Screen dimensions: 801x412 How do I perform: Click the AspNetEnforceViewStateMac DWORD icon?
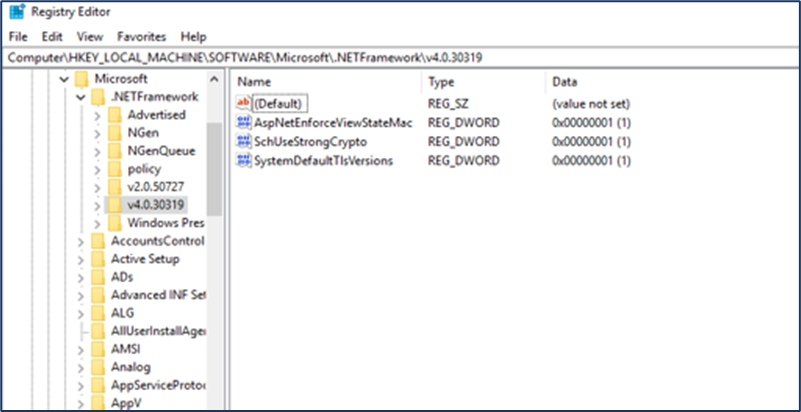[x=243, y=123]
